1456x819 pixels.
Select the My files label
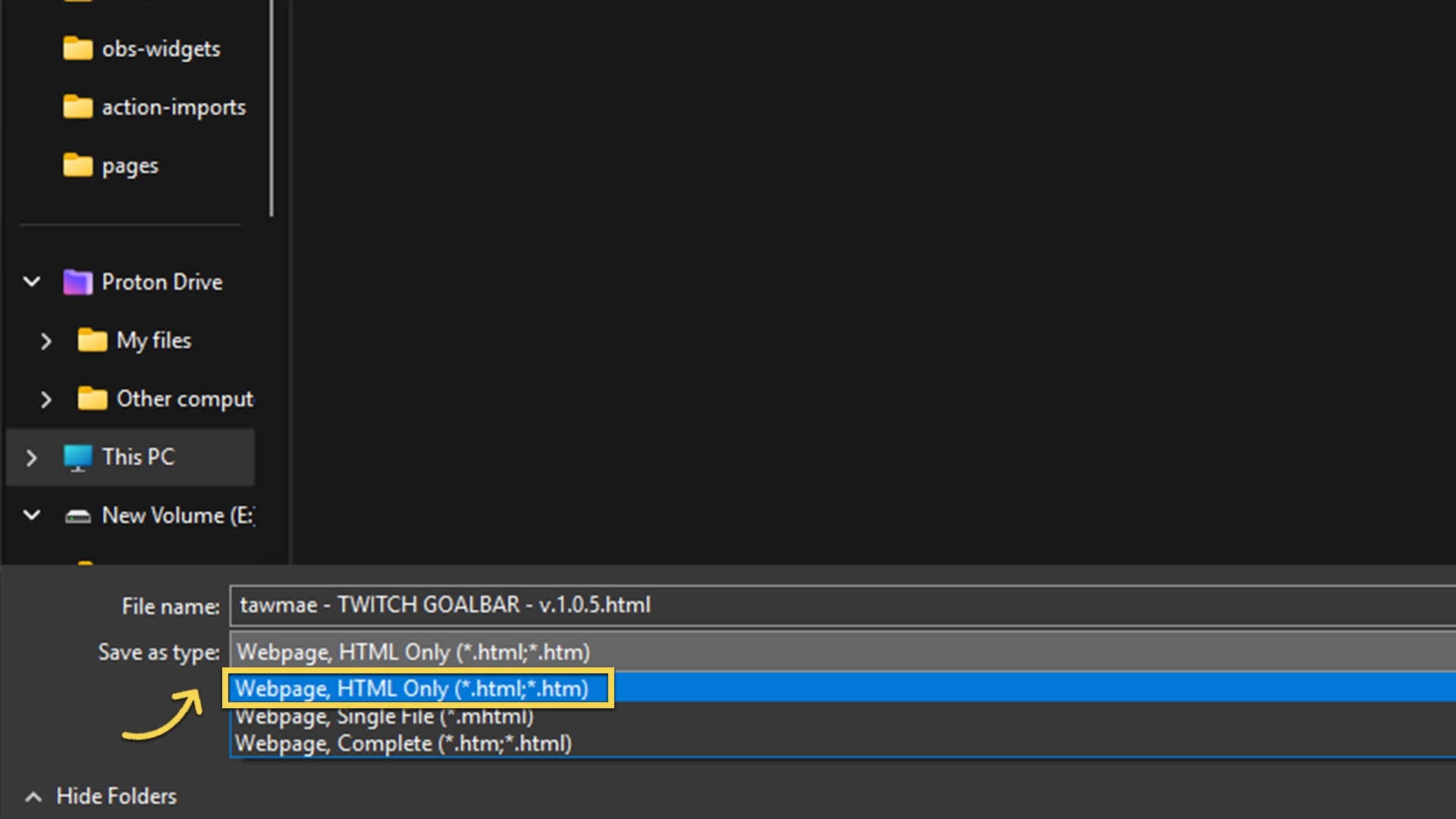pos(154,340)
